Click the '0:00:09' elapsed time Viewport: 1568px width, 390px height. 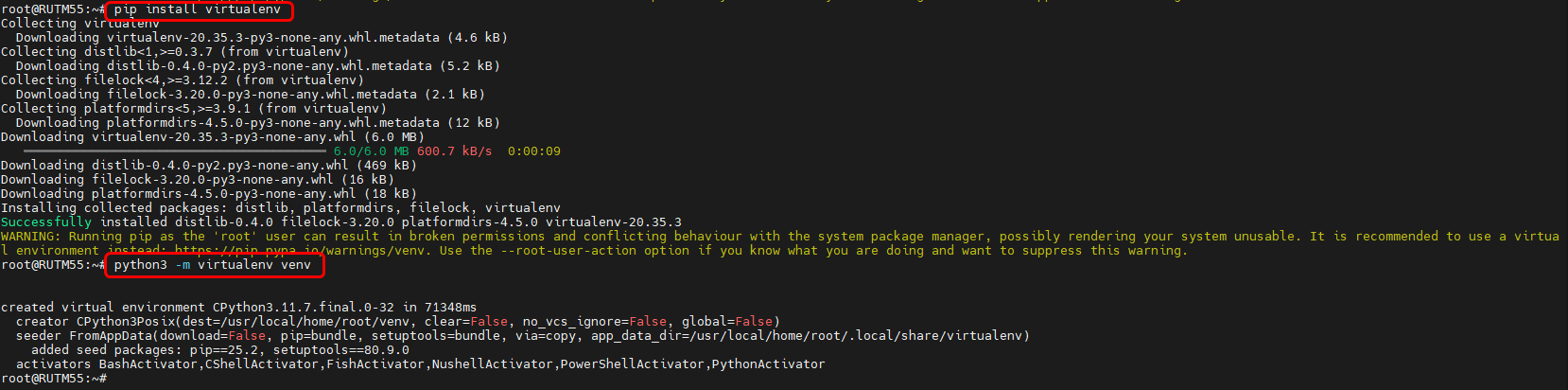point(533,151)
